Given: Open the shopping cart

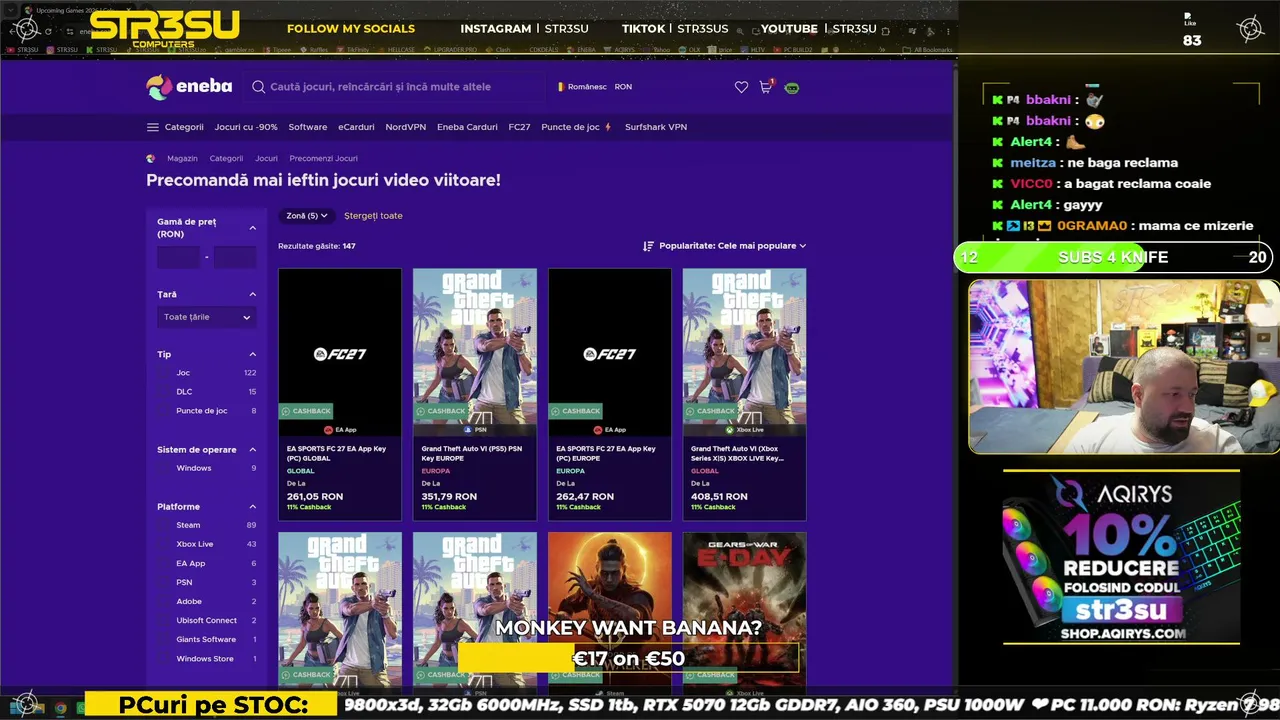Looking at the screenshot, I should pos(766,87).
